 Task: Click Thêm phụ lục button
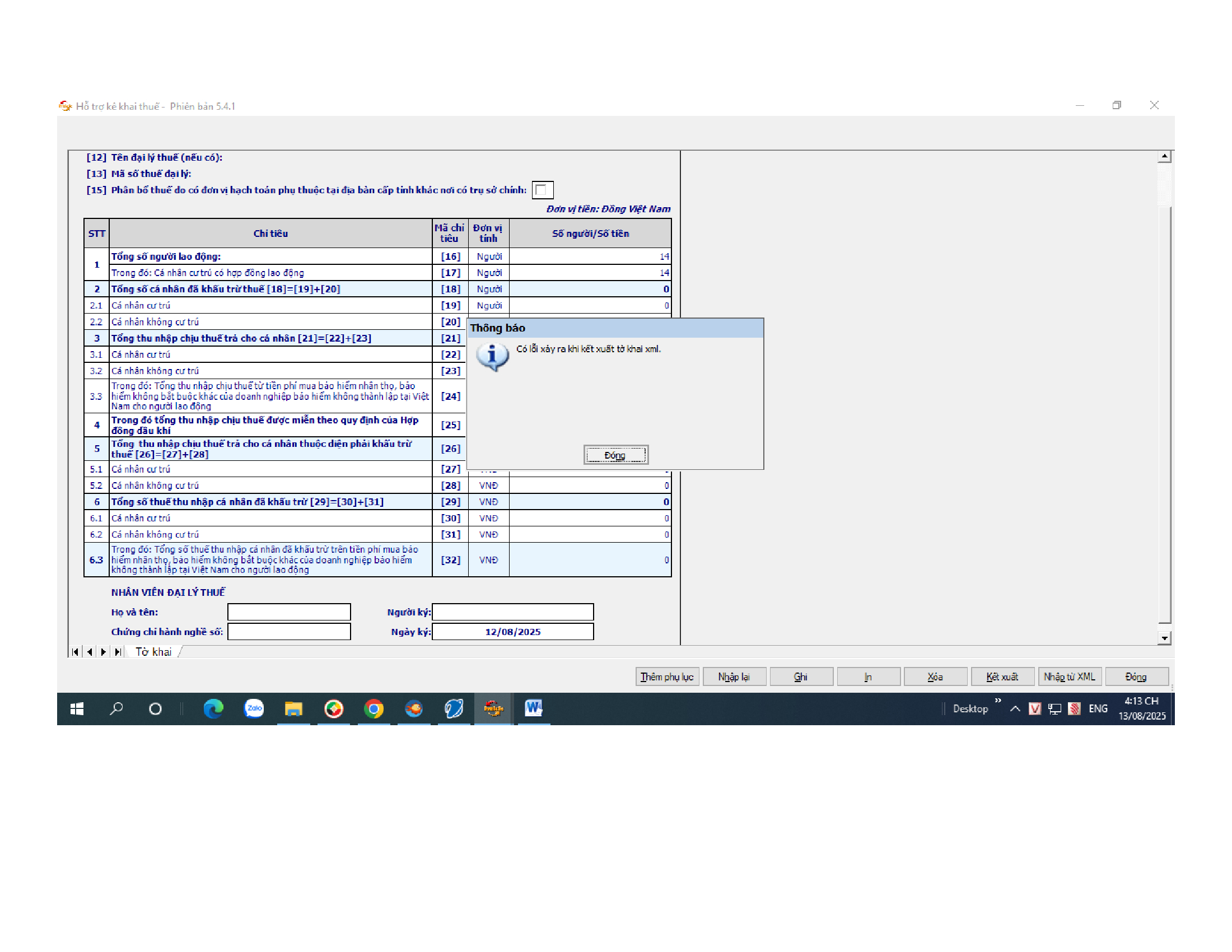click(x=667, y=677)
